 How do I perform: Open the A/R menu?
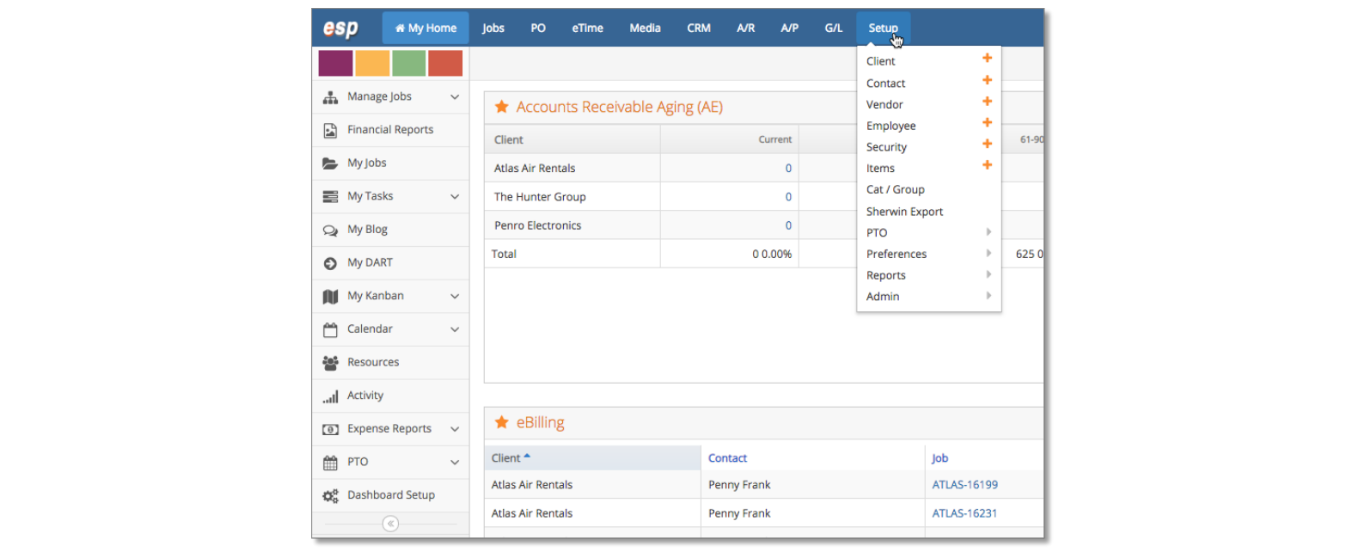(x=746, y=28)
